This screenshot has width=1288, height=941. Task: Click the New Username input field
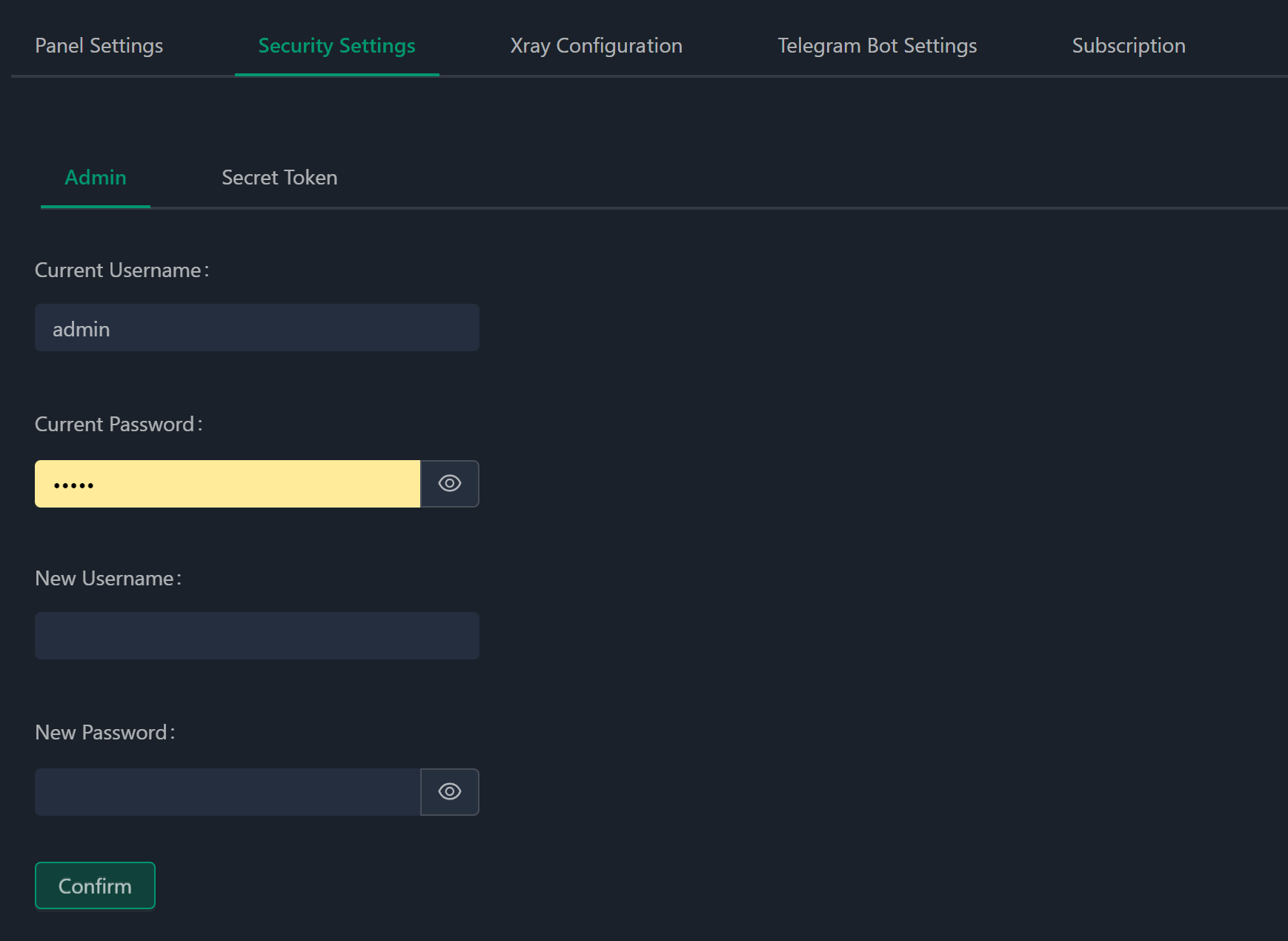(257, 636)
